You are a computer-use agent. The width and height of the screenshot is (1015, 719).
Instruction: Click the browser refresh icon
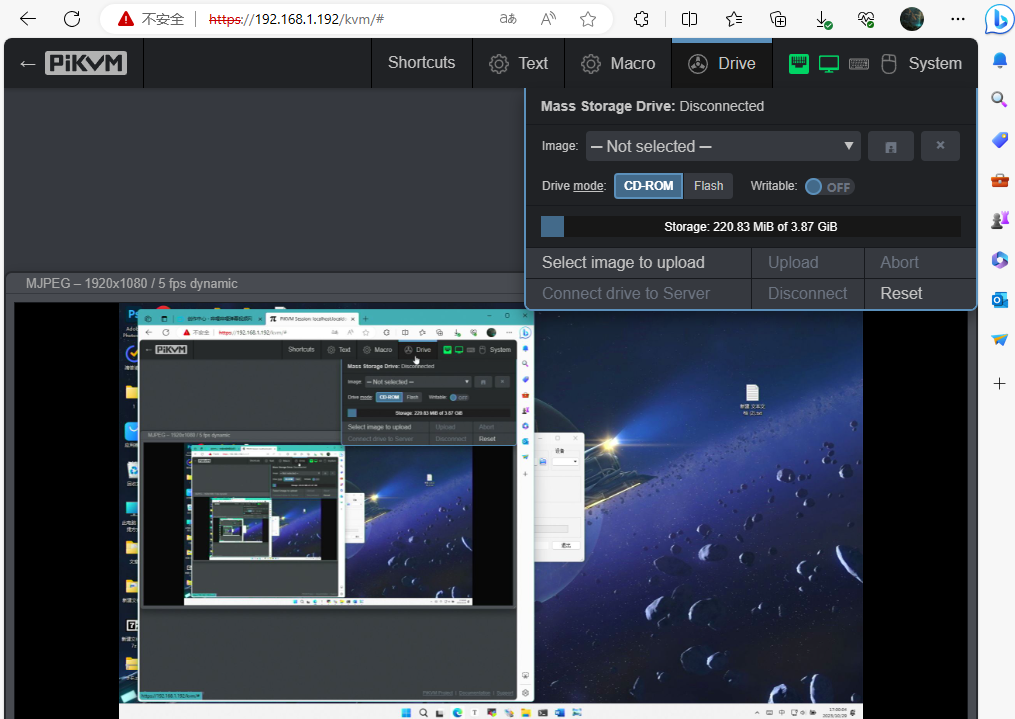point(72,19)
